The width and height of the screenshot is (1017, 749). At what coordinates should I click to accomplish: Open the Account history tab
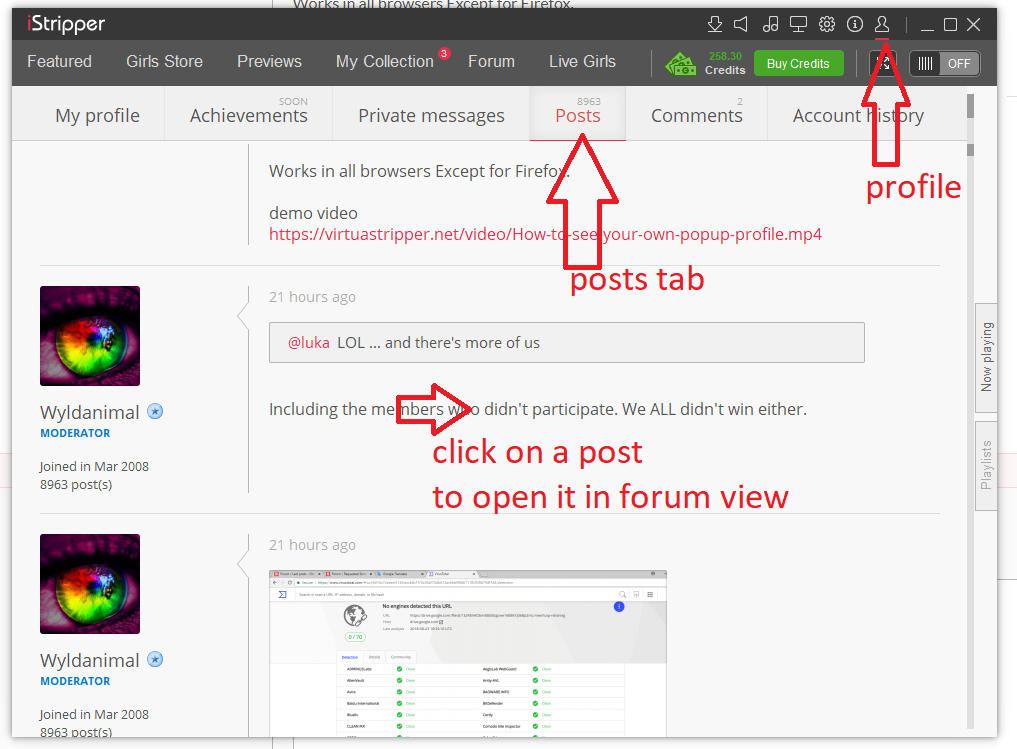(858, 115)
